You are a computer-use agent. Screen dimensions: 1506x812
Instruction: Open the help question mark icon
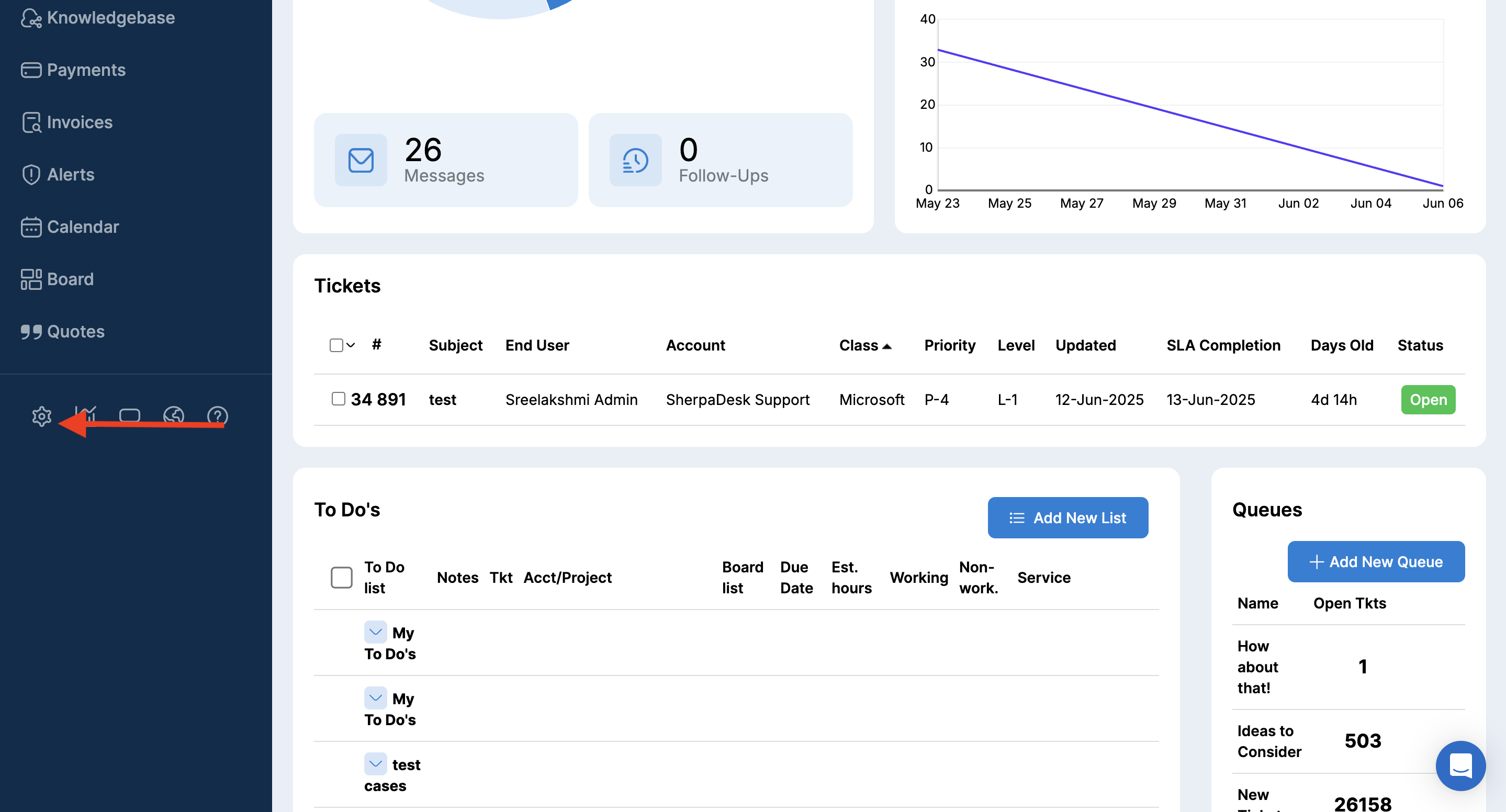click(x=218, y=415)
